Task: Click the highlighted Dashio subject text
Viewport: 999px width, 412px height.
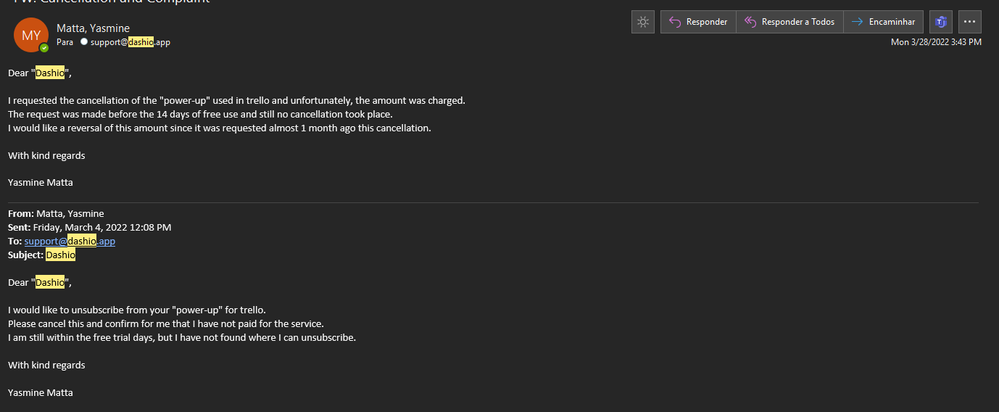Action: coord(61,255)
